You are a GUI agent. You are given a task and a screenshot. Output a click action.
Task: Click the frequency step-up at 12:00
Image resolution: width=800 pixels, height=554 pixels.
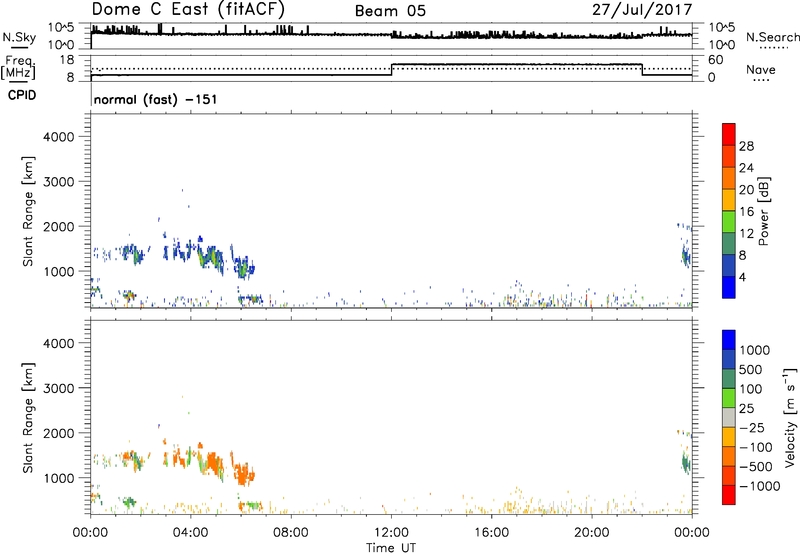click(x=391, y=69)
